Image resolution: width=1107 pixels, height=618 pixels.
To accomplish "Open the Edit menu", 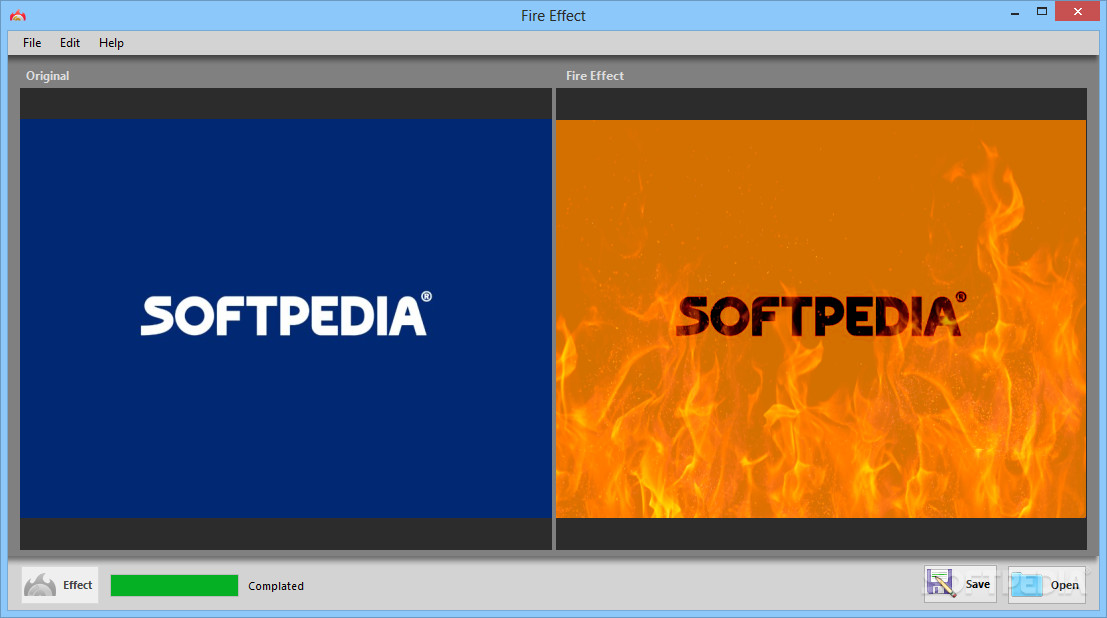I will point(70,43).
